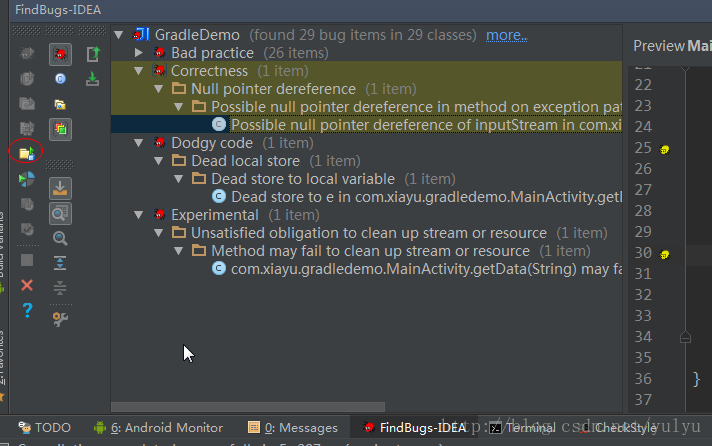Click line number 25 in preview gutter
Viewport: 712px width, 446px height.
[x=643, y=148]
